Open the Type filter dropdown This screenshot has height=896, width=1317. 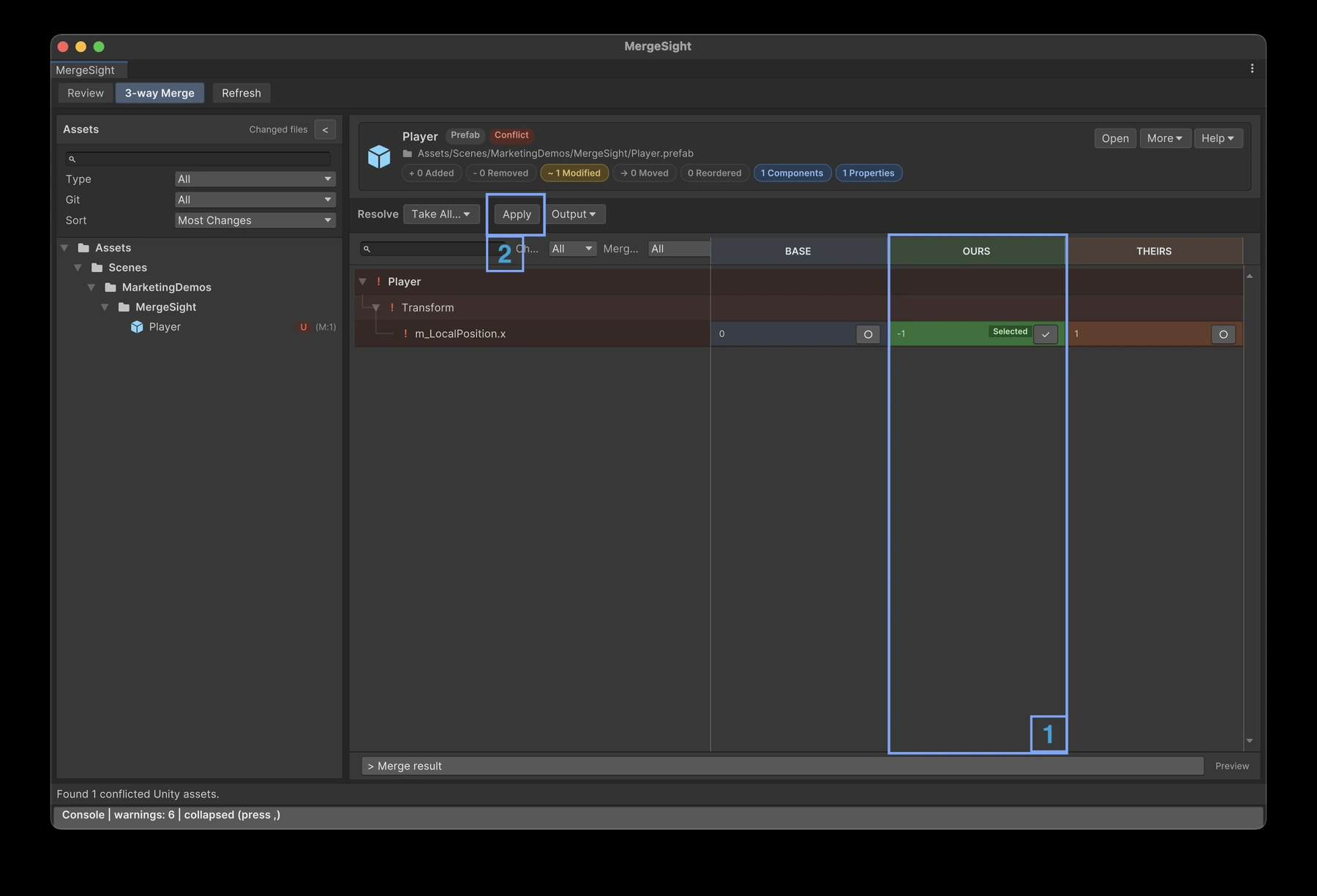point(255,179)
